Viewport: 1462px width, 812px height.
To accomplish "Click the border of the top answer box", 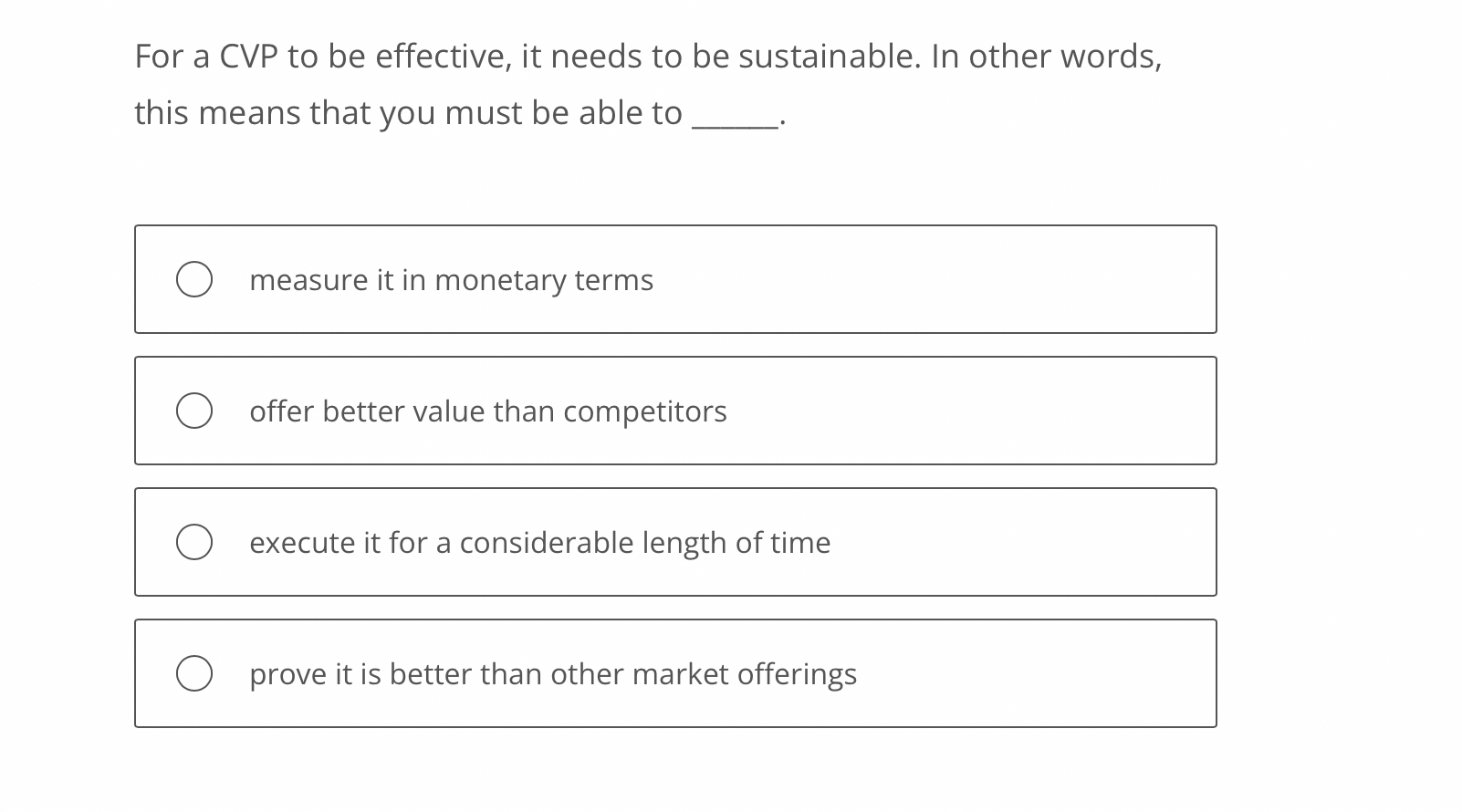I will click(x=675, y=227).
